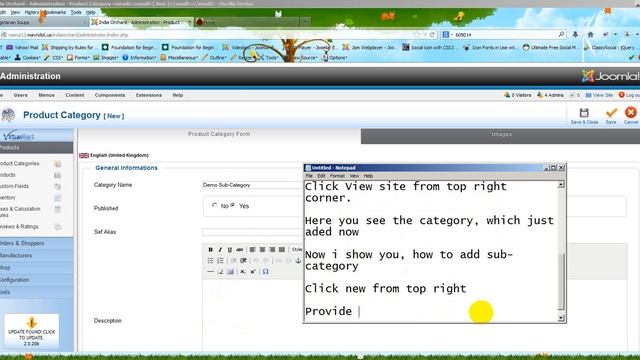640x360 pixels.
Task: Open the Information developer toolbar dropdown
Action: tap(139, 58)
